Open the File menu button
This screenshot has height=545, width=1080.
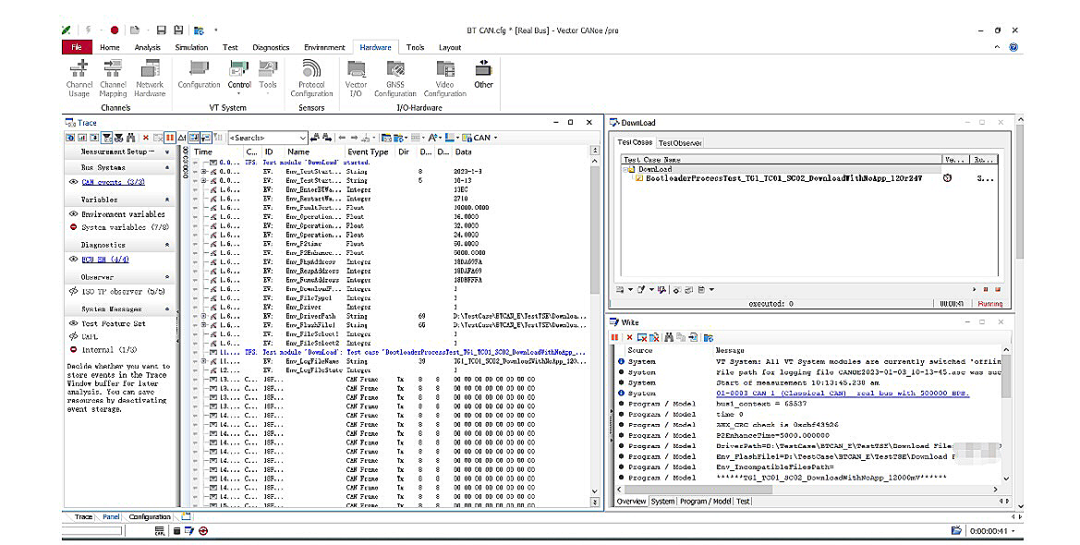tap(76, 47)
